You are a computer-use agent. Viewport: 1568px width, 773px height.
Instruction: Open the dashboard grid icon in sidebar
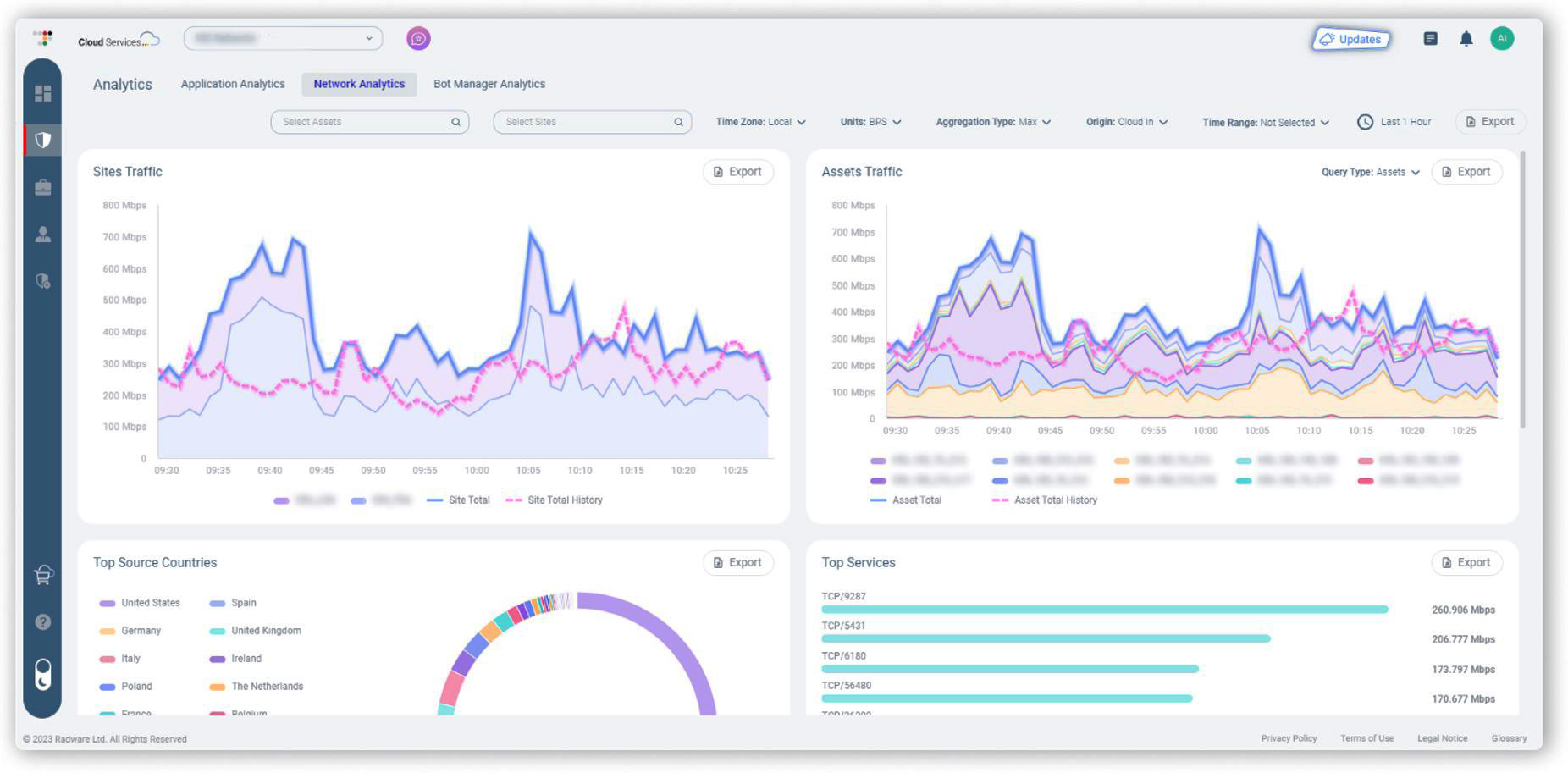click(42, 93)
